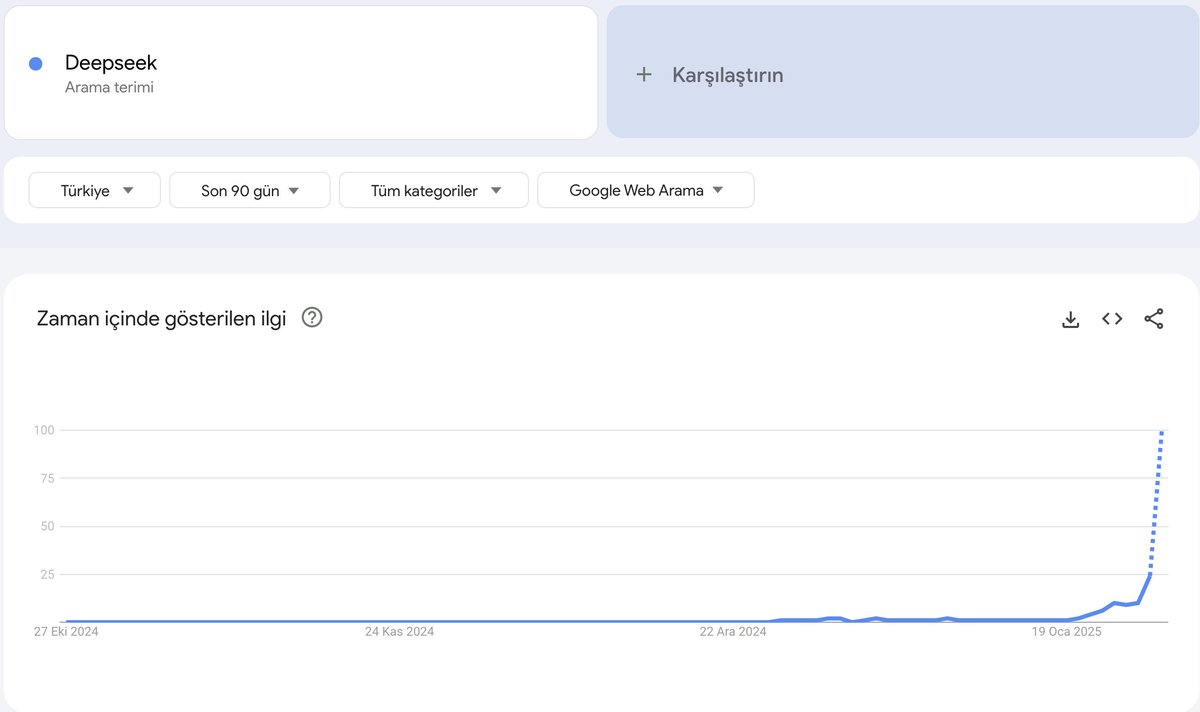Open the Türkiye region dropdown

click(x=95, y=190)
